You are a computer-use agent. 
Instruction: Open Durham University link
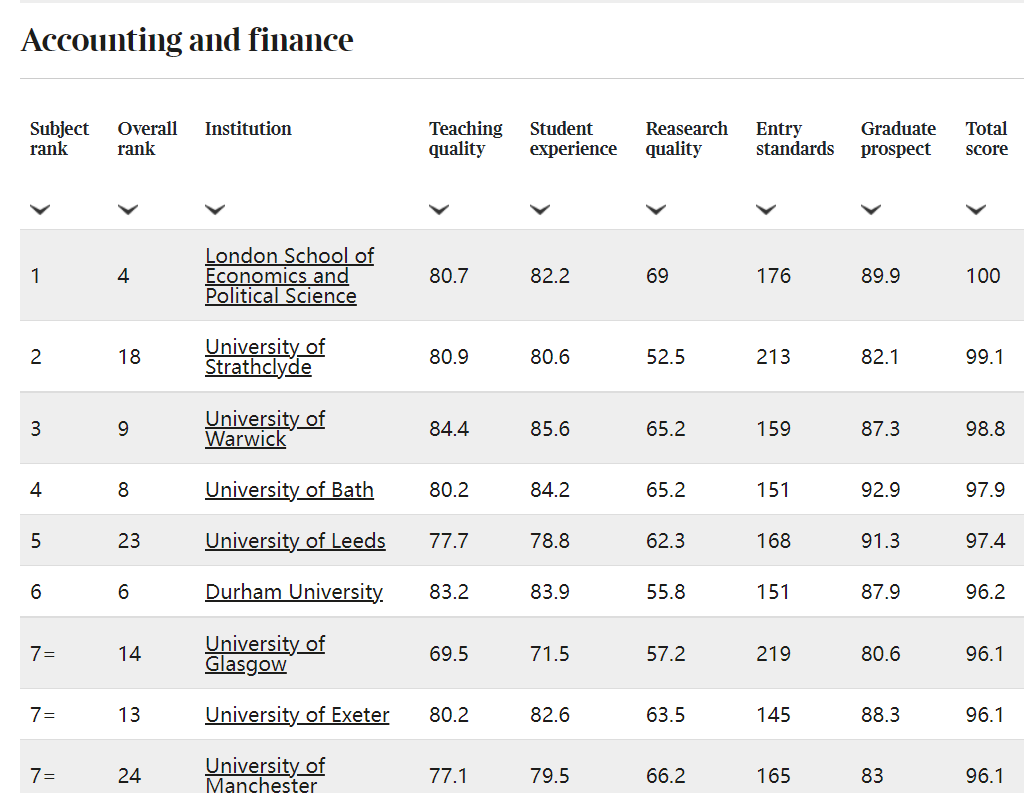294,592
